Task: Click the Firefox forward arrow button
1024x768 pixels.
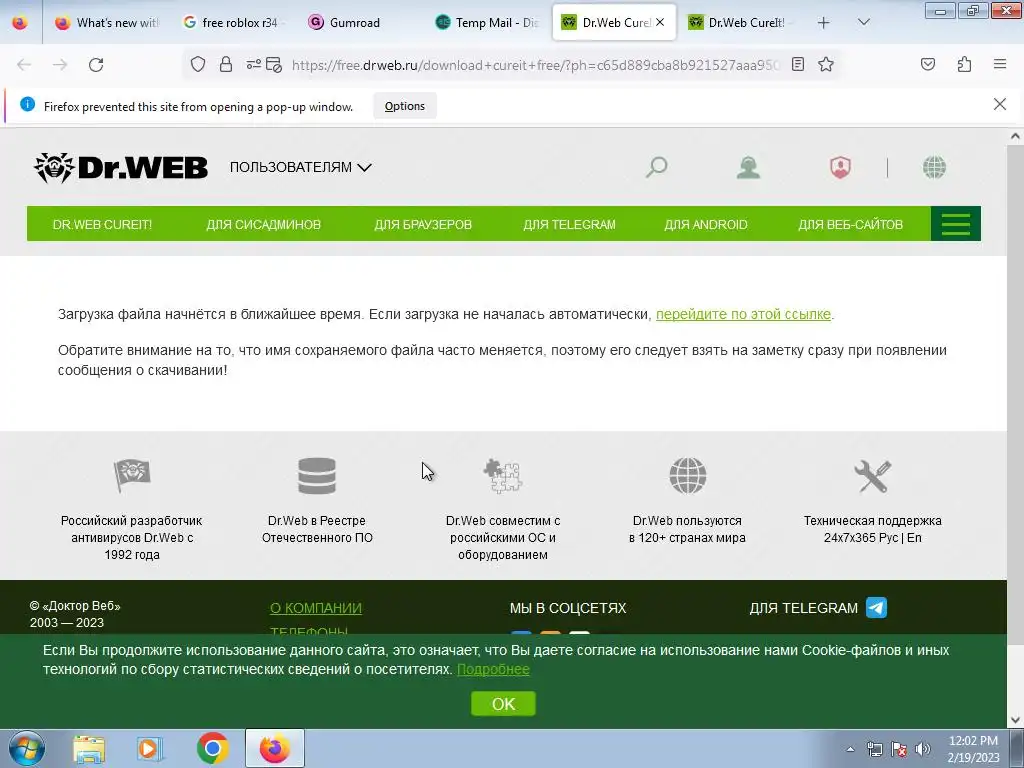Action: [x=60, y=65]
